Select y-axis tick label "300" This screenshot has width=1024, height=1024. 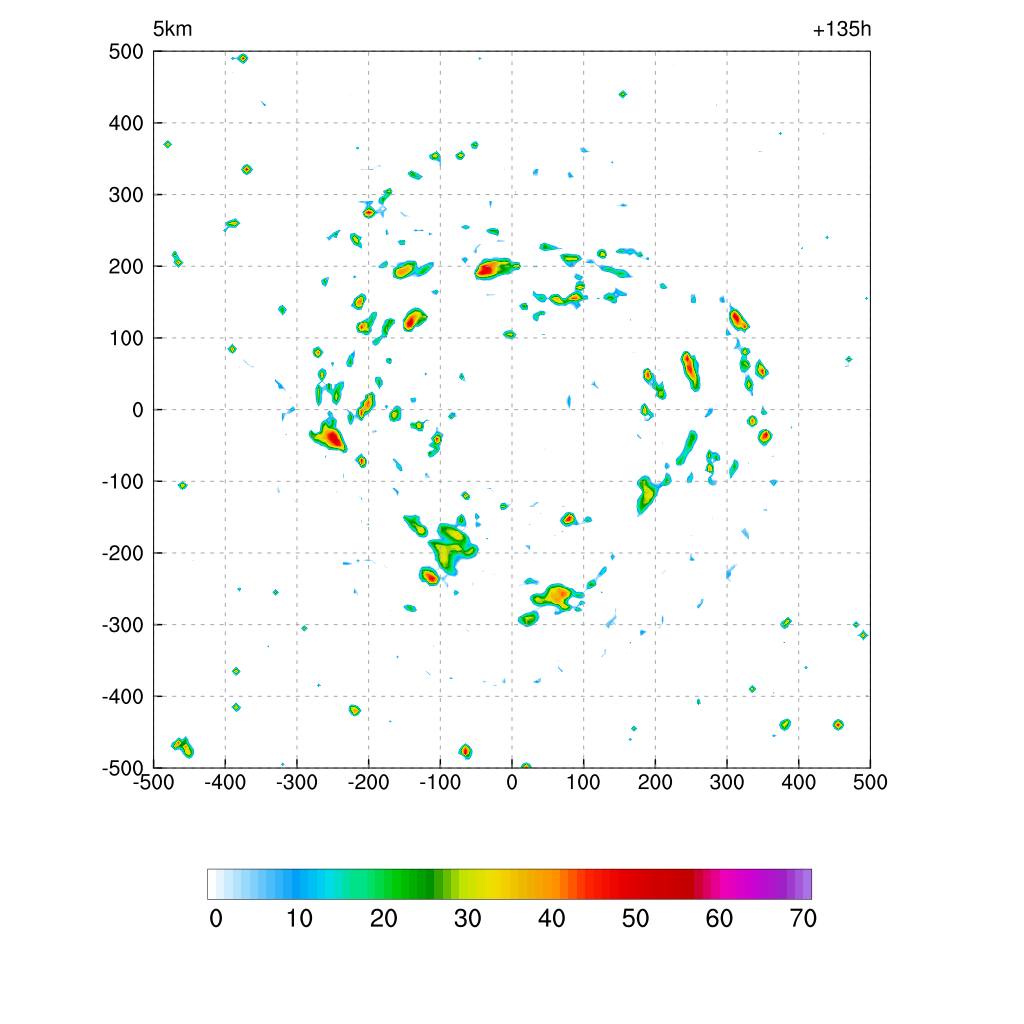pyautogui.click(x=126, y=195)
